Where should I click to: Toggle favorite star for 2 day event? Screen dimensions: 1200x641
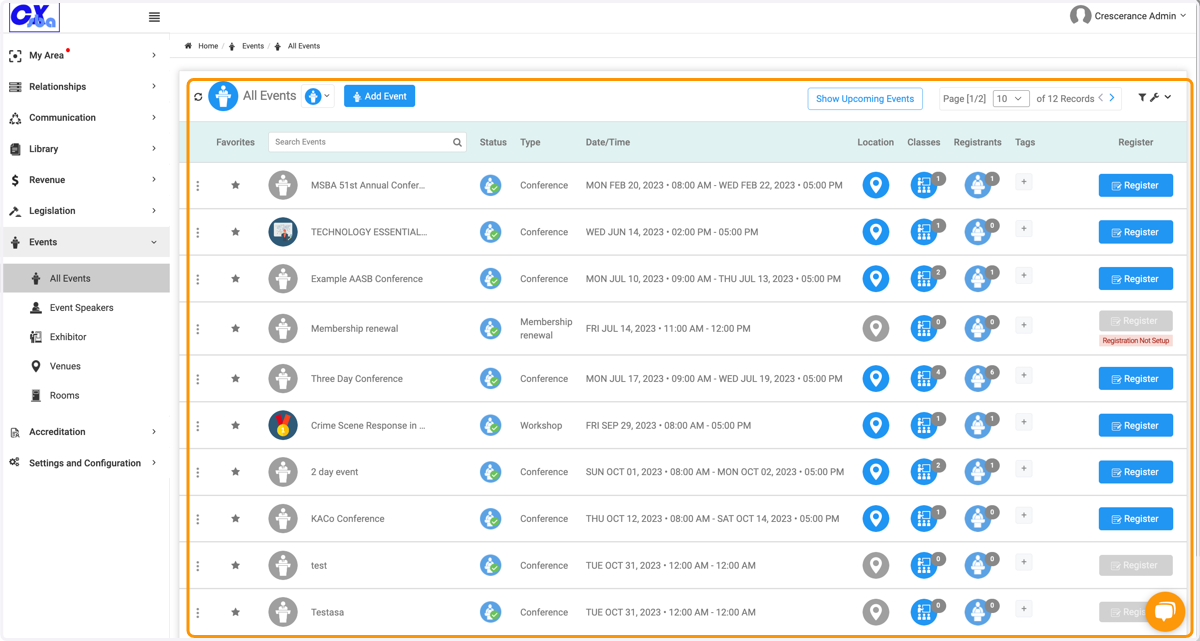(x=236, y=472)
